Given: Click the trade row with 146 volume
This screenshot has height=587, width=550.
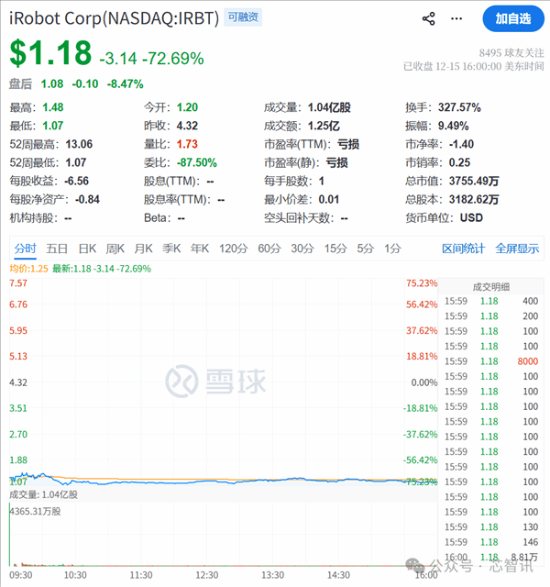Looking at the screenshot, I should [x=491, y=542].
